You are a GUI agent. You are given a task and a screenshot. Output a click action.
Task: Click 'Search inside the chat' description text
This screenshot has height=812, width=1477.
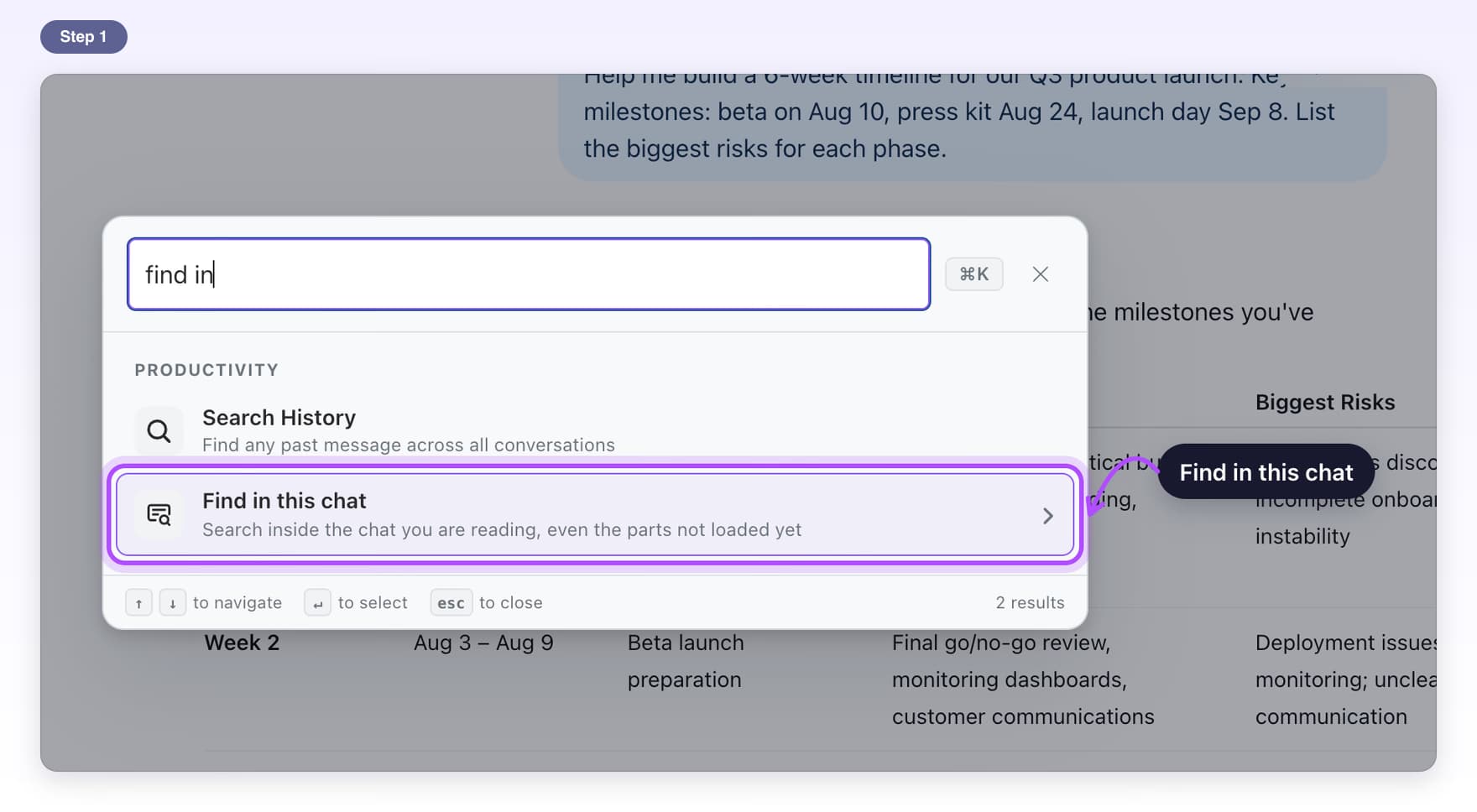(502, 529)
